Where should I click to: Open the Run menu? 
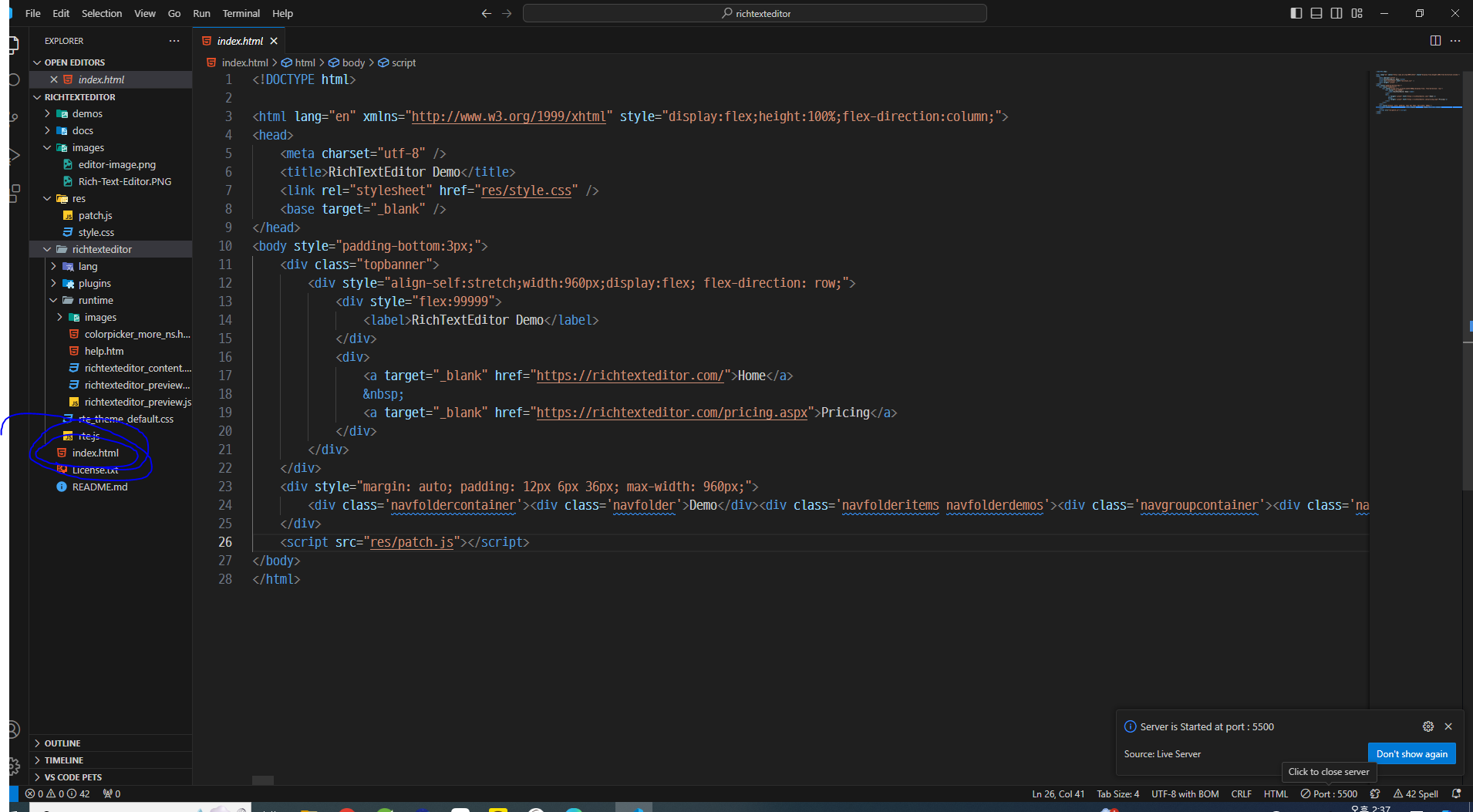point(201,13)
